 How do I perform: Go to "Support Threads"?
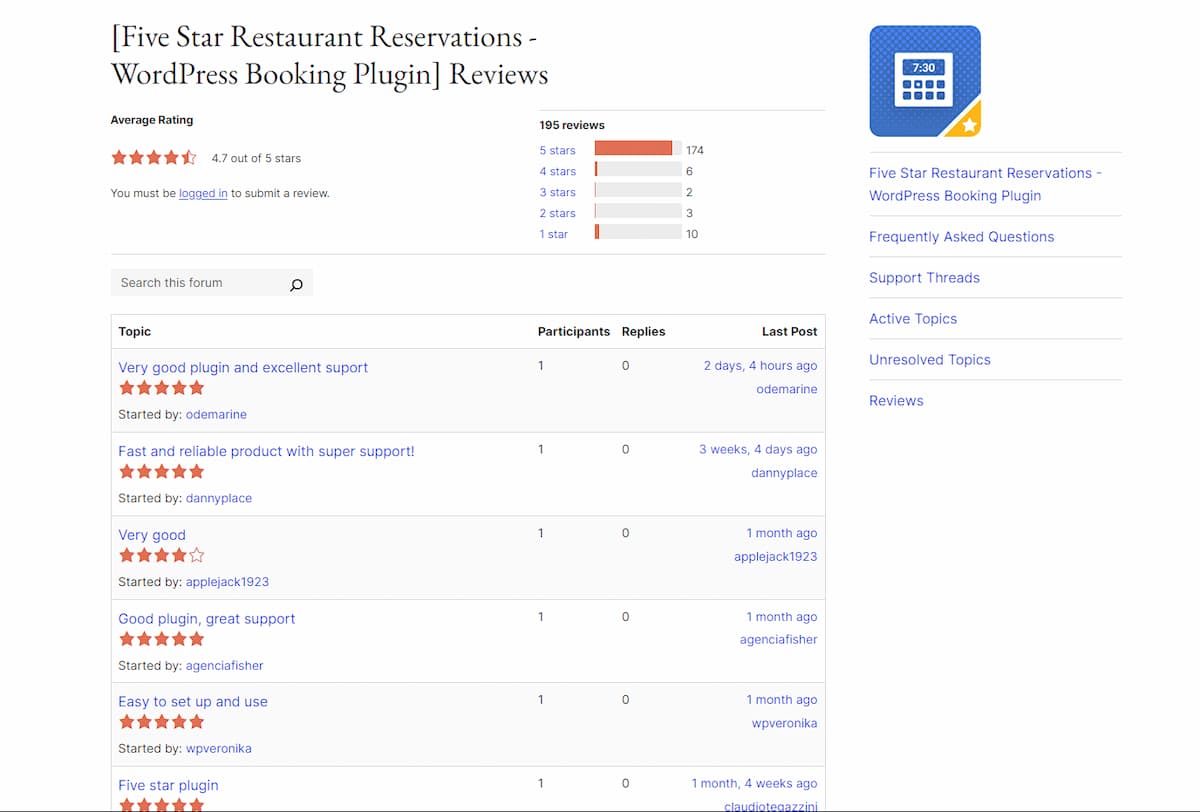(924, 278)
